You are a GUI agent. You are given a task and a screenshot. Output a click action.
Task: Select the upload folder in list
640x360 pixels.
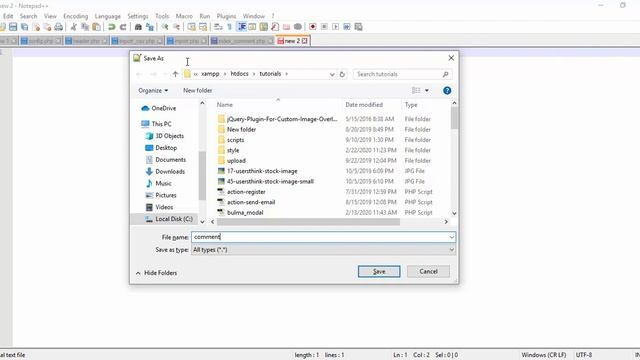tap(236, 161)
